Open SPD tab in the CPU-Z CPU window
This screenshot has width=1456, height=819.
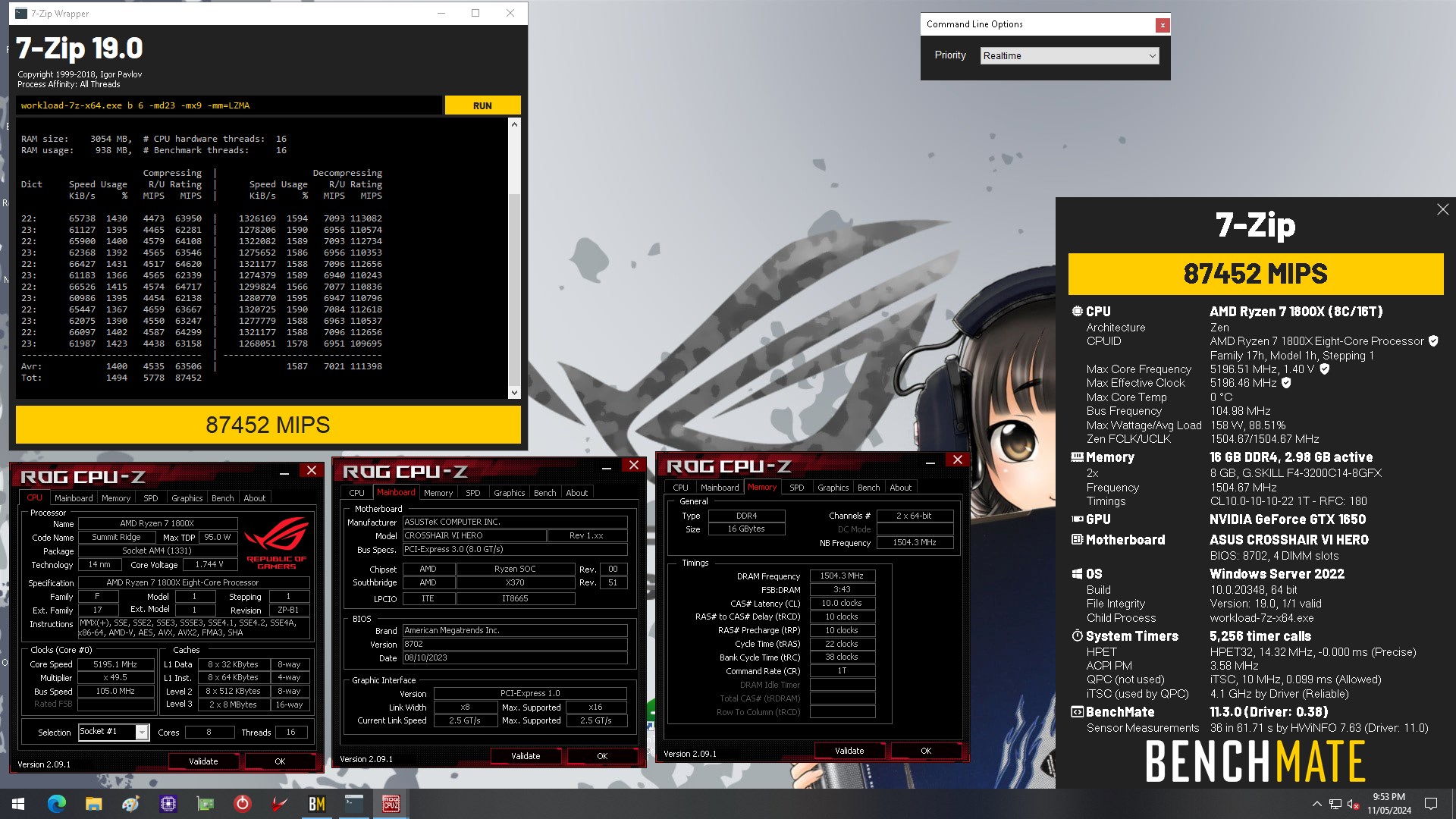click(151, 498)
